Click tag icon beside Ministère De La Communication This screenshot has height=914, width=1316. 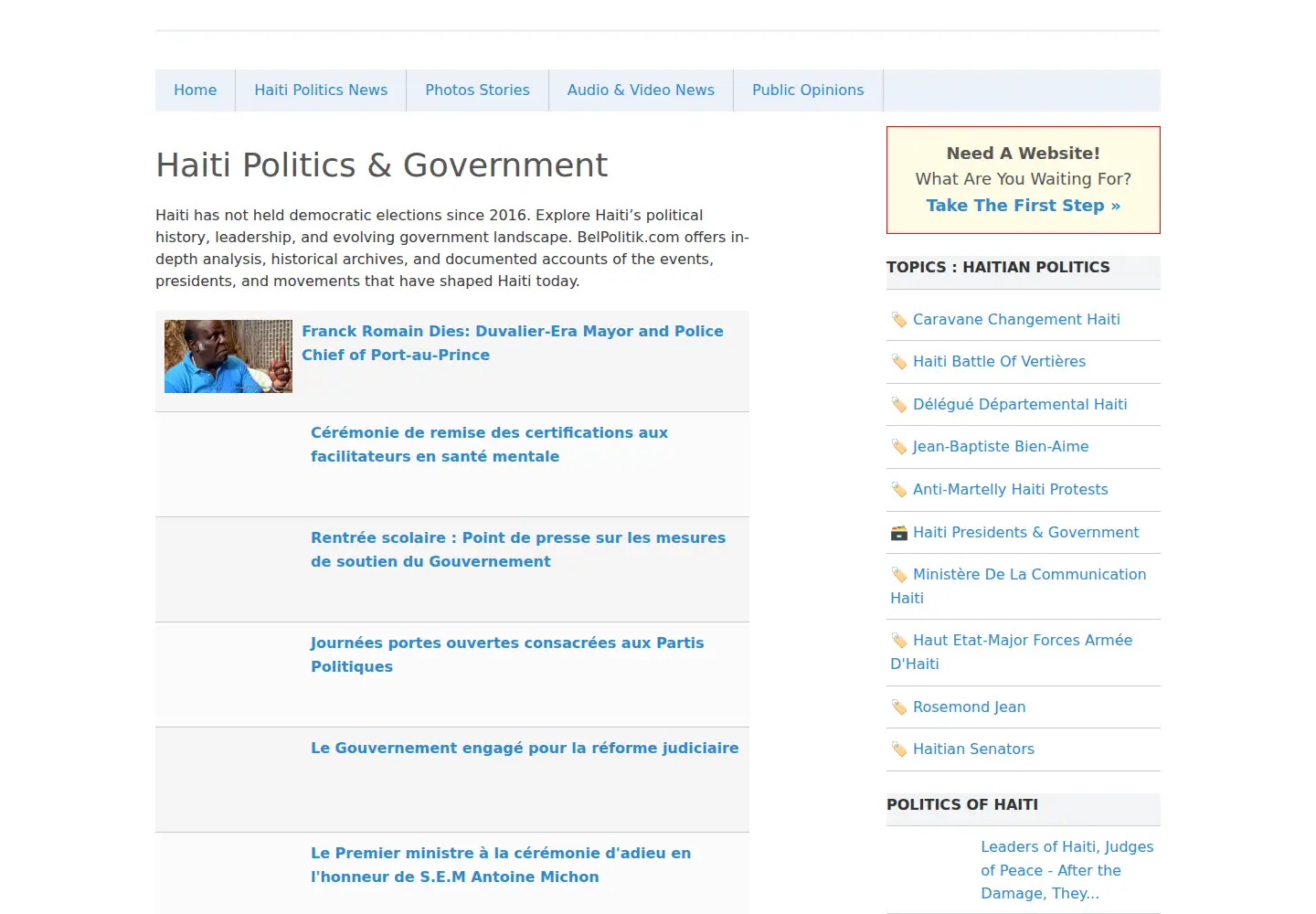[899, 575]
